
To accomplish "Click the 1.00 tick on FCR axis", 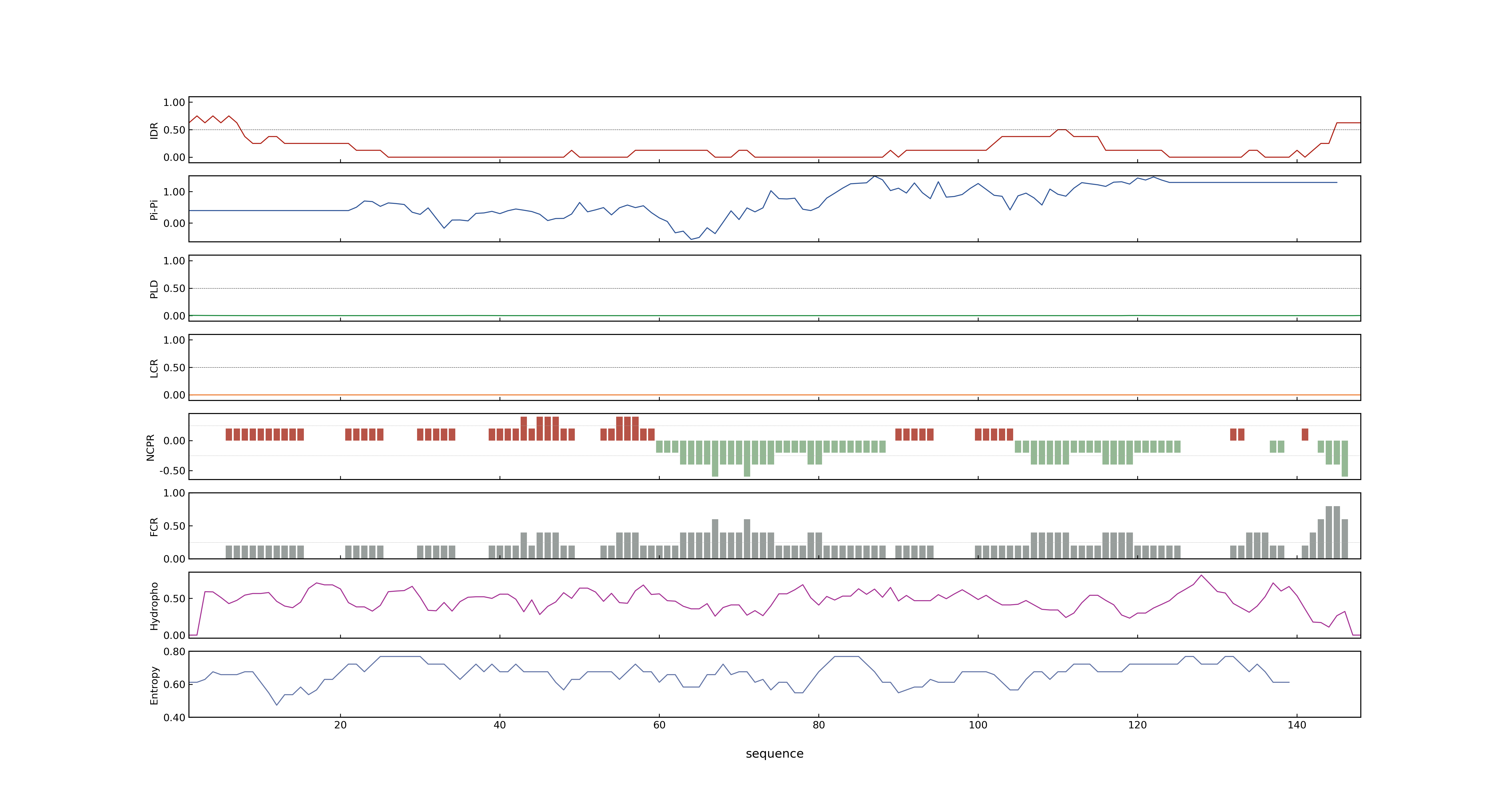I will [x=174, y=493].
